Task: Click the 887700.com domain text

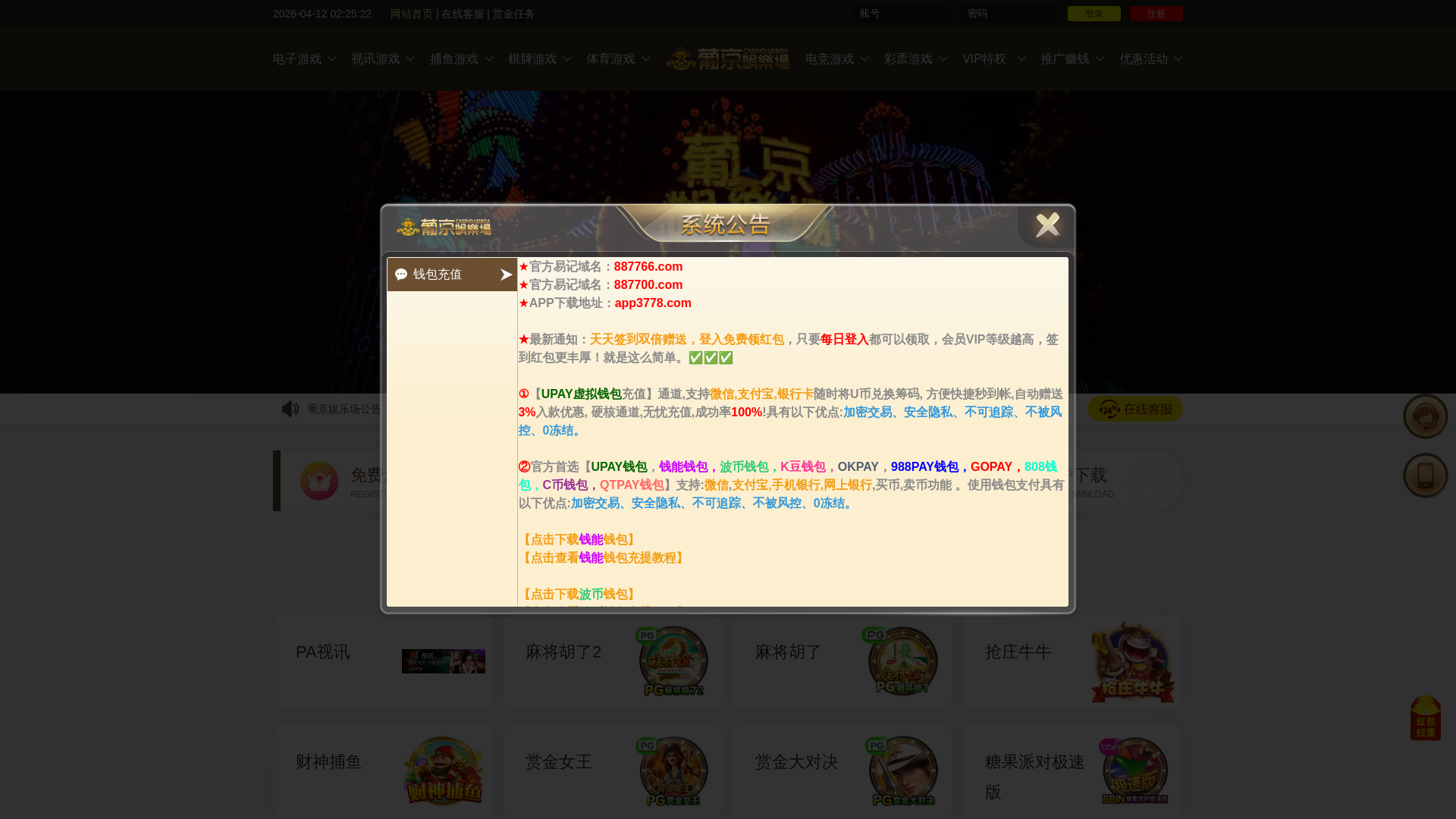Action: (648, 284)
